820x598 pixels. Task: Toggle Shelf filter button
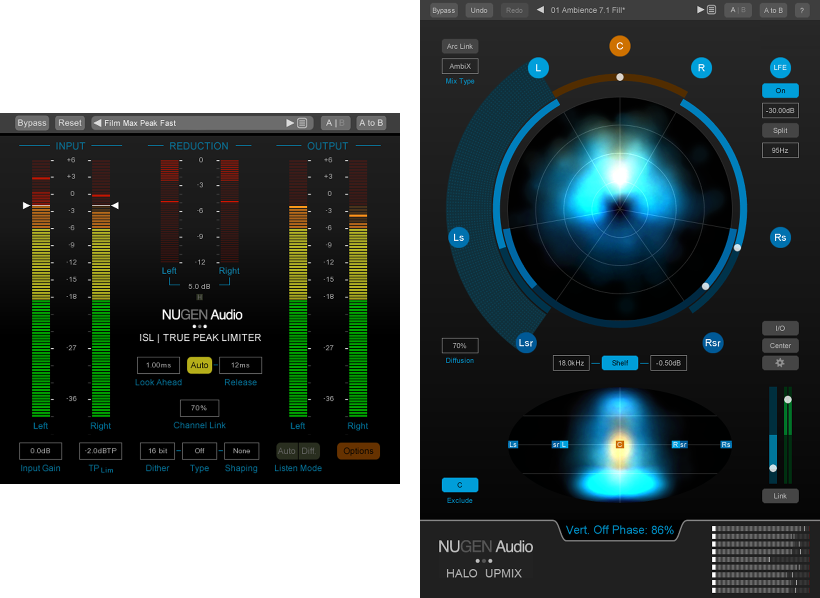pos(620,363)
